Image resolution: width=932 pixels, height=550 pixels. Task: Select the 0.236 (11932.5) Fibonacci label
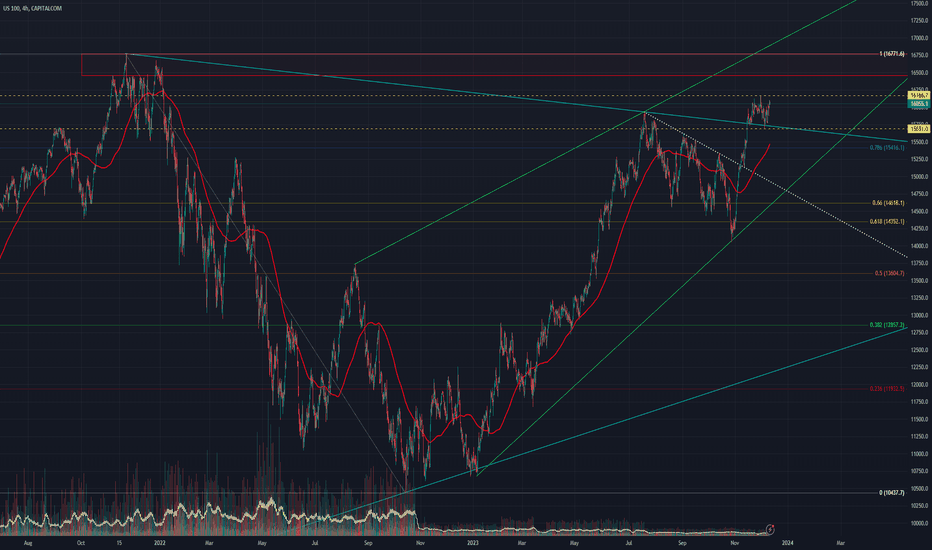pos(887,389)
